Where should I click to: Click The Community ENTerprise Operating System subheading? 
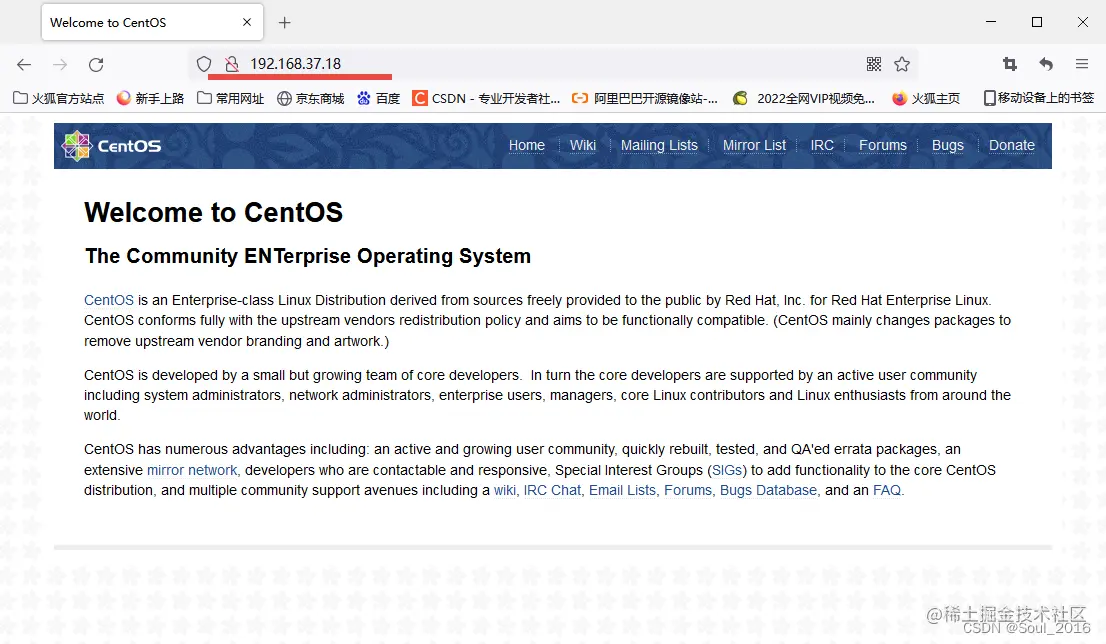(308, 256)
